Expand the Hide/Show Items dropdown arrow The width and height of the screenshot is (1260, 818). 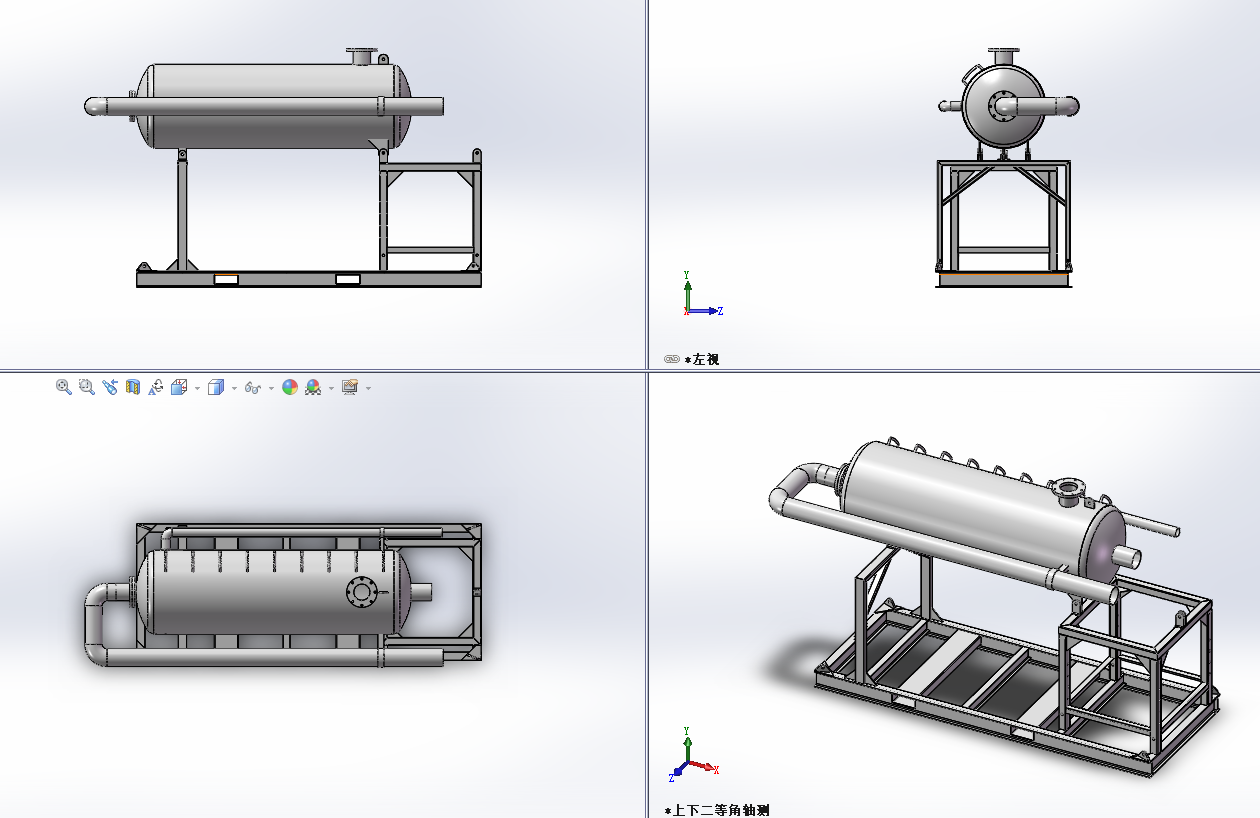(x=271, y=388)
